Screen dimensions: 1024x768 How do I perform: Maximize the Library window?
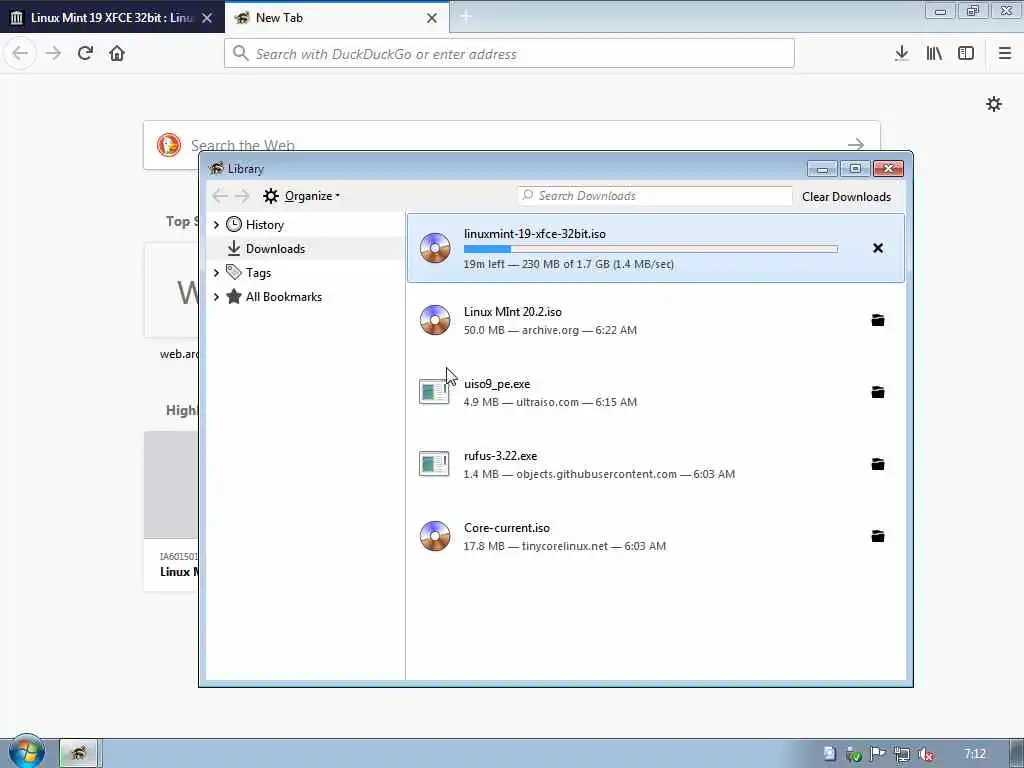coord(855,169)
